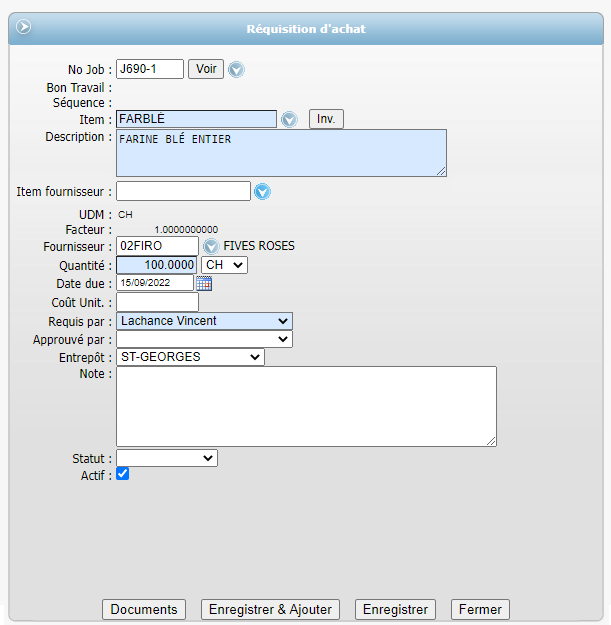Viewport: 611px width, 625px height.
Task: Uncheck the Actif checkbox
Action: point(122,474)
